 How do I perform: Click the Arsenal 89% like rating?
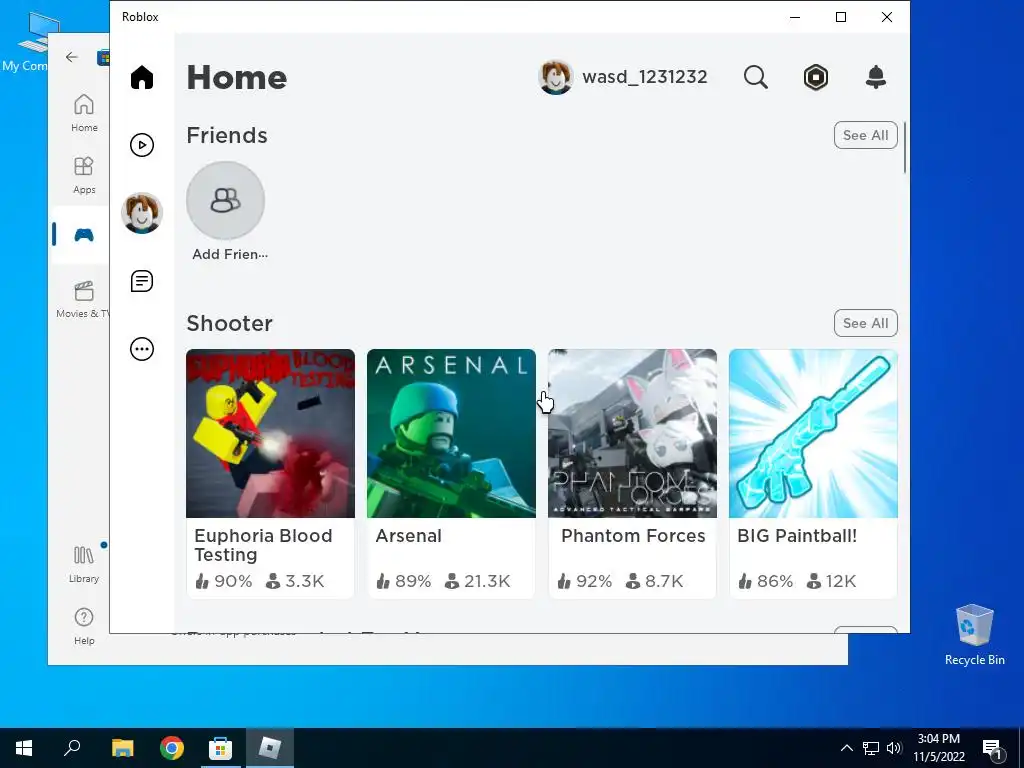[x=404, y=581]
